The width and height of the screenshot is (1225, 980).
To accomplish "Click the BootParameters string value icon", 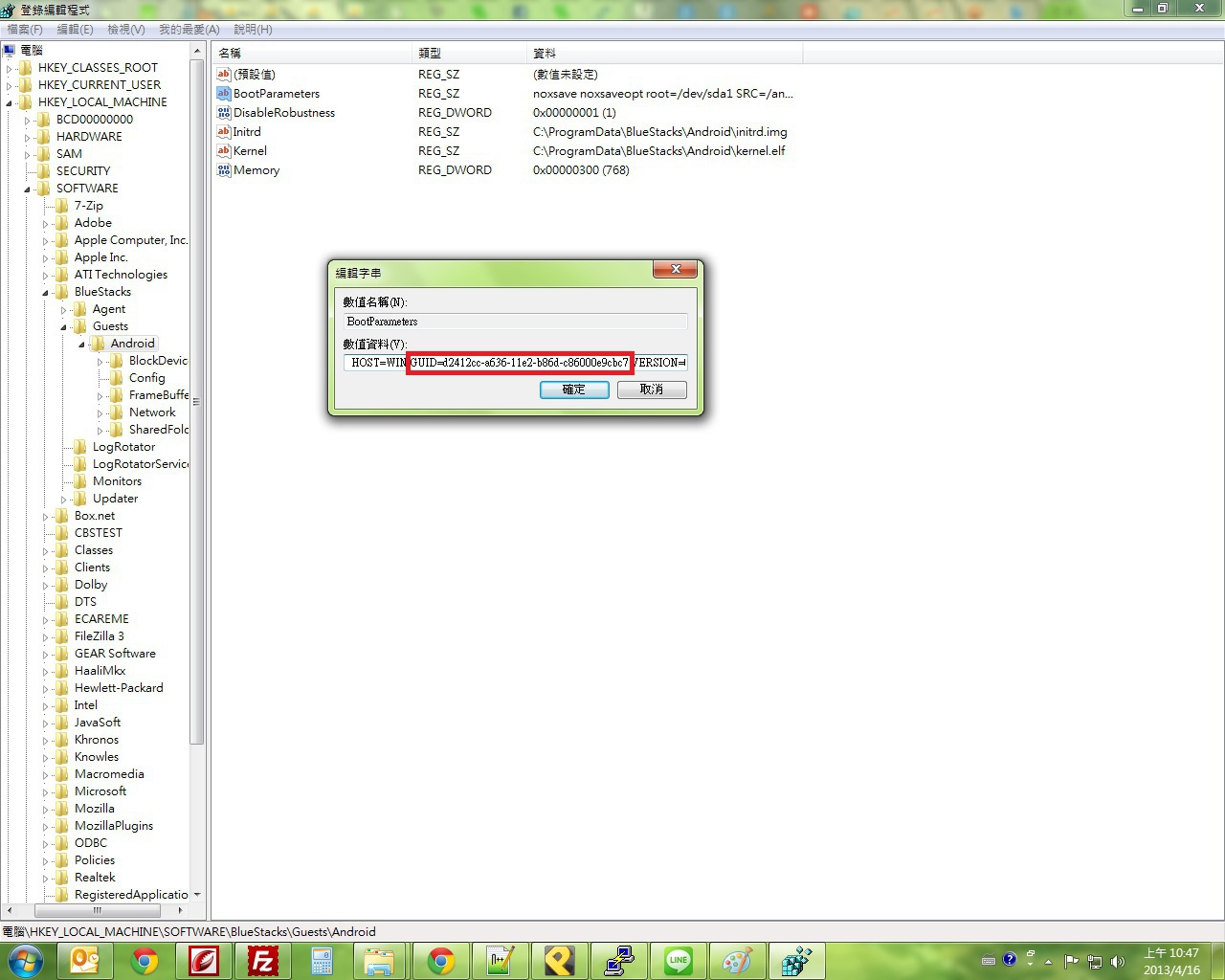I will pos(224,94).
